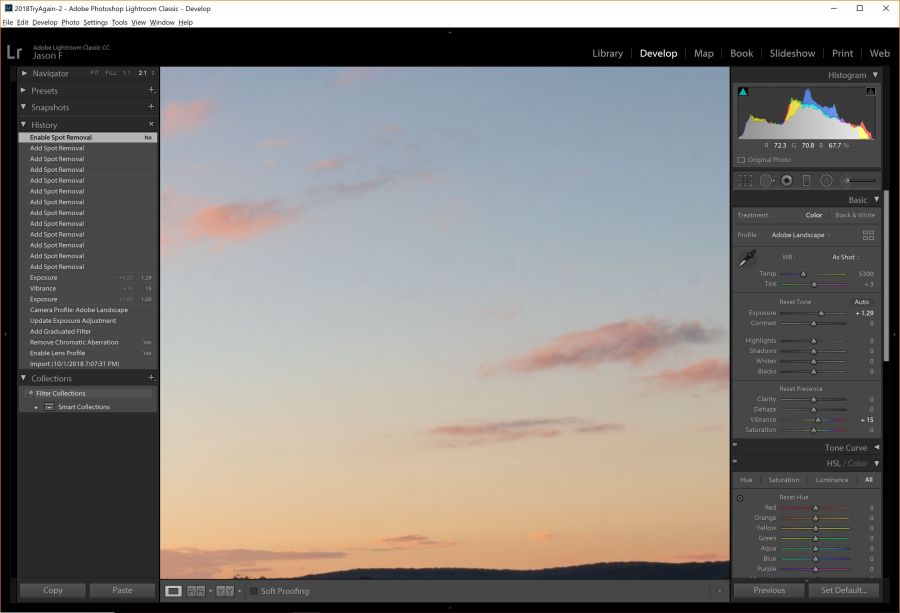Open the Spot Removal tool
This screenshot has width=900, height=613.
click(766, 180)
